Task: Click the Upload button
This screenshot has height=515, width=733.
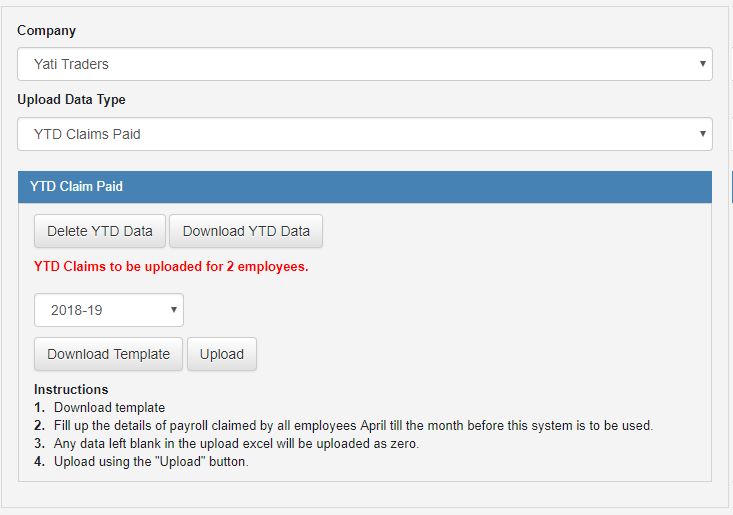Action: tap(222, 354)
